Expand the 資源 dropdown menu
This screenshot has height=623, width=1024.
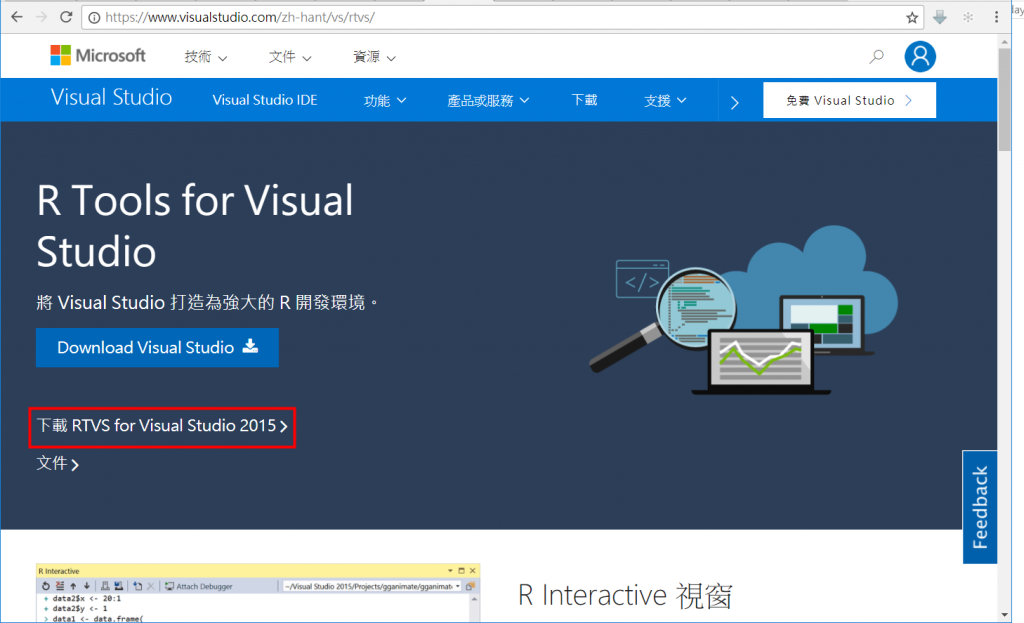pyautogui.click(x=374, y=57)
